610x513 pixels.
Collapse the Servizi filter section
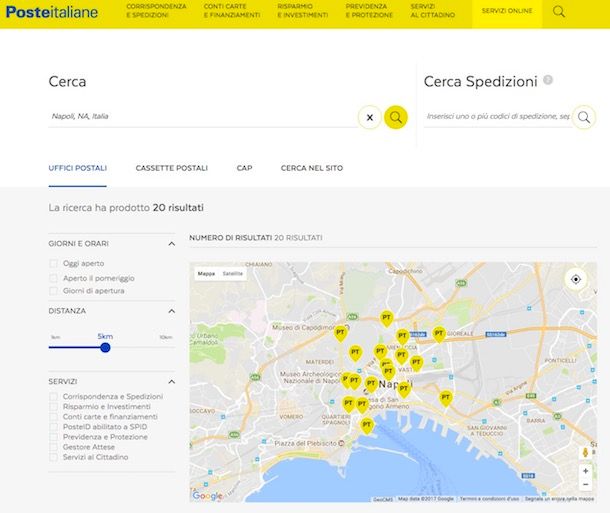[x=171, y=382]
